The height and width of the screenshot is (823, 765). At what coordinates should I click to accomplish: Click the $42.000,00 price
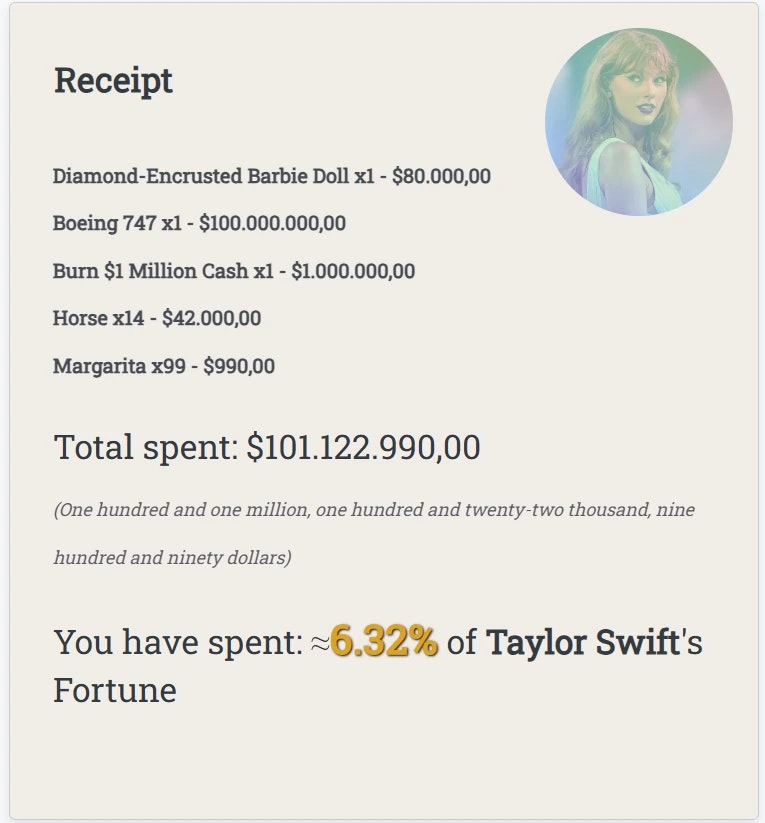[212, 319]
